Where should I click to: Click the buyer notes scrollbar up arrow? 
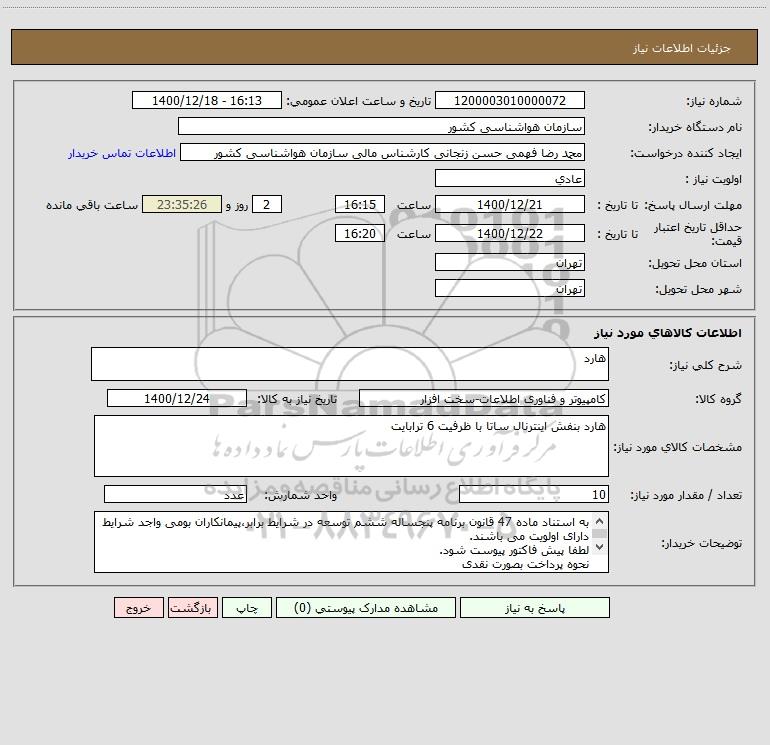click(x=599, y=521)
